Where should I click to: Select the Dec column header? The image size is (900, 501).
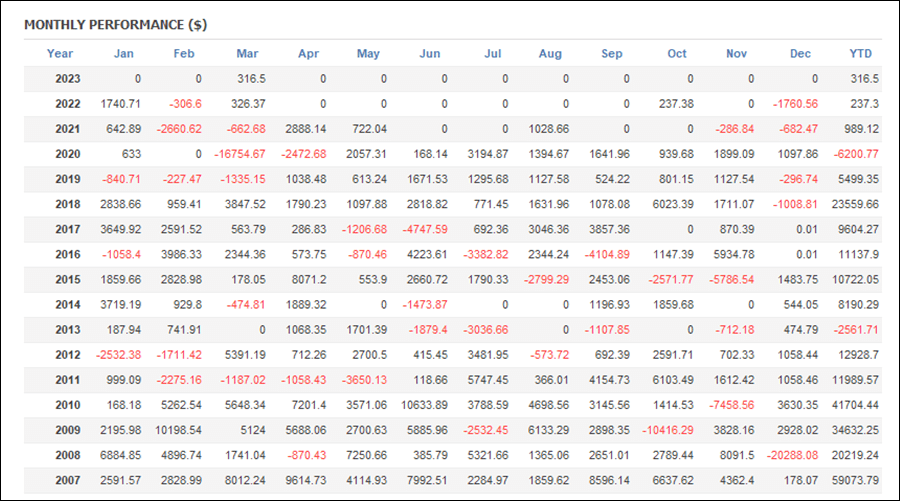pos(800,53)
